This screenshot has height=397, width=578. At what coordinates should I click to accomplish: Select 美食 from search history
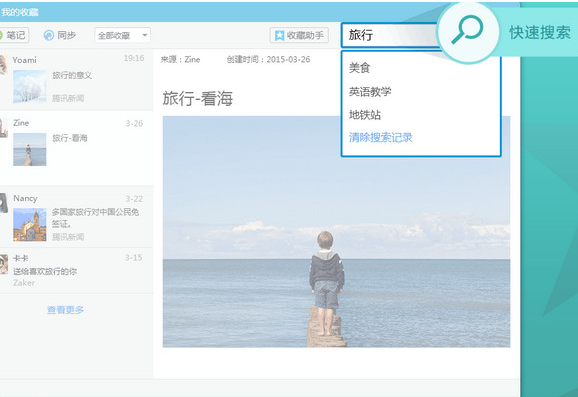pos(359,68)
